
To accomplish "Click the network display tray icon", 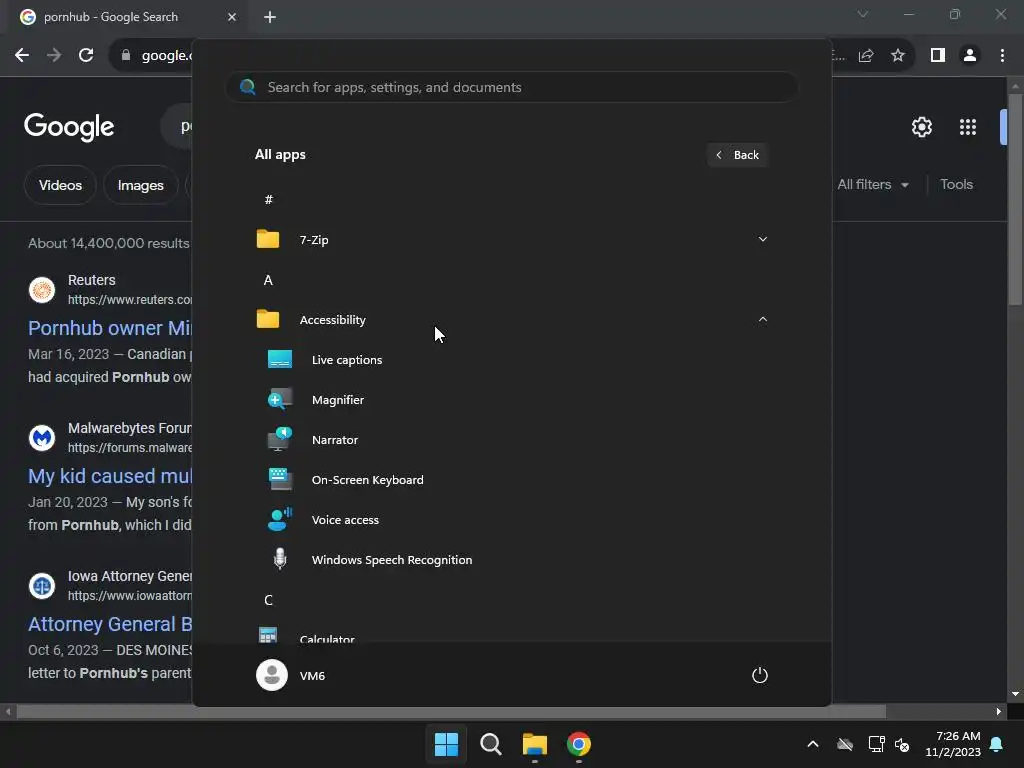I will pos(876,744).
